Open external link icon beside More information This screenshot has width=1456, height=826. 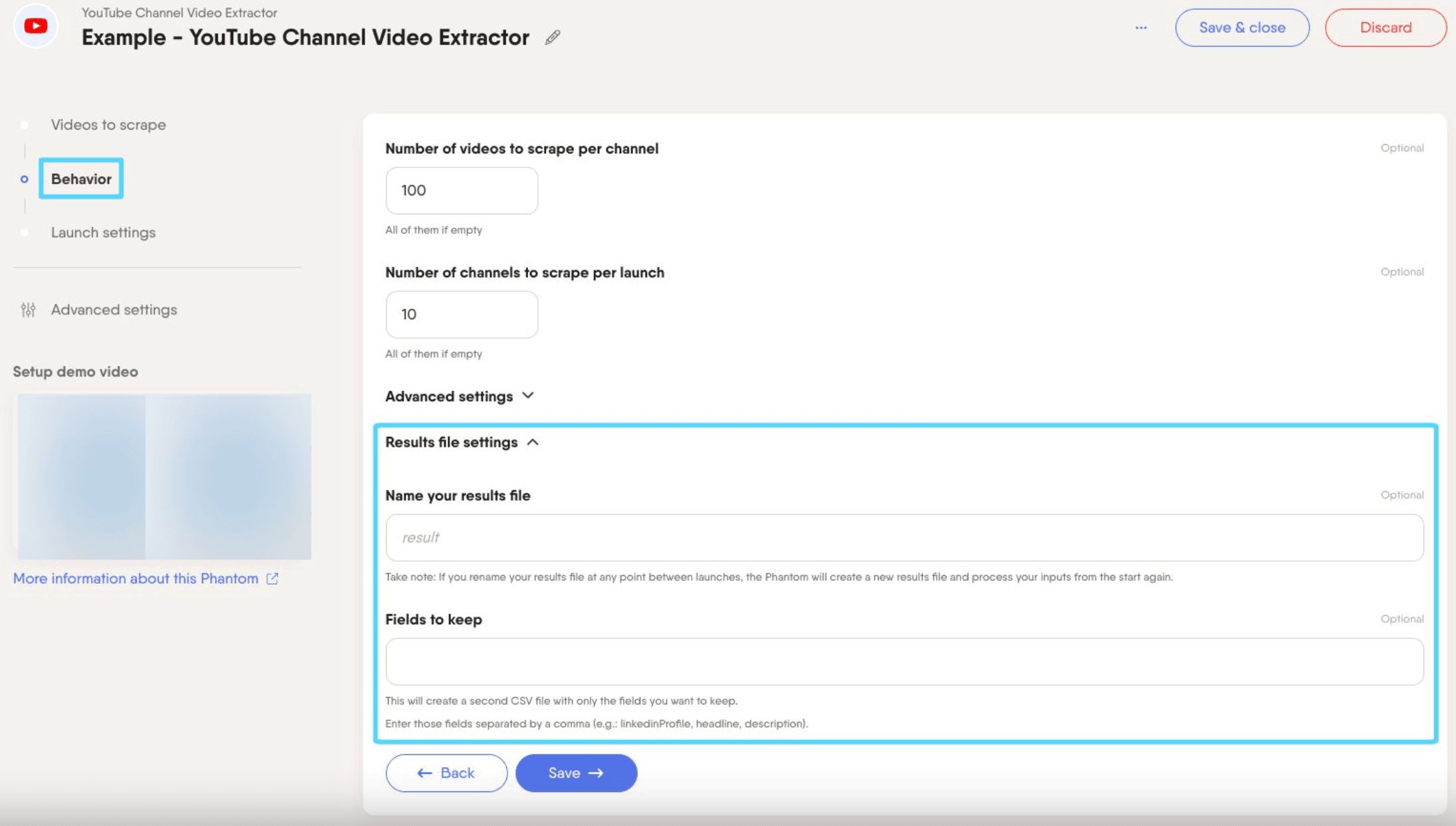point(272,578)
